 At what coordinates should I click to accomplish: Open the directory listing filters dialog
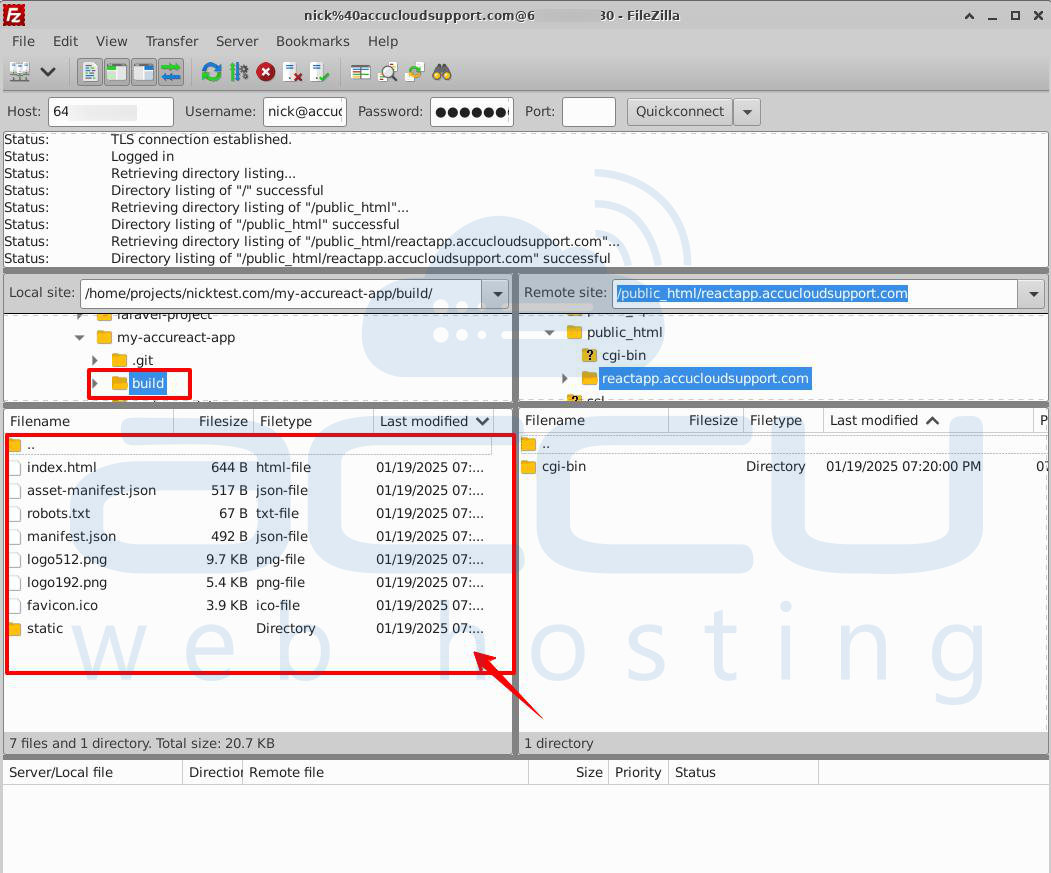coord(361,72)
